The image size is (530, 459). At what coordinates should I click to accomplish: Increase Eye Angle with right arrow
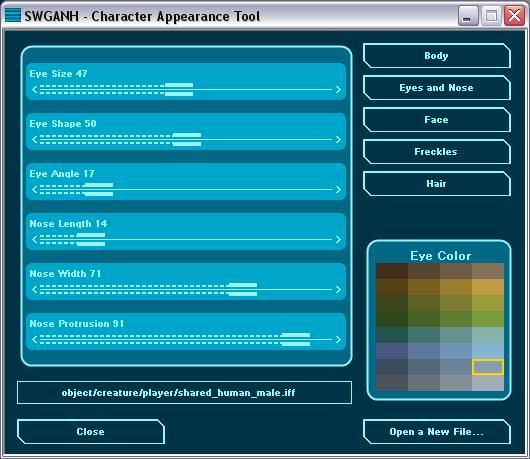(338, 190)
